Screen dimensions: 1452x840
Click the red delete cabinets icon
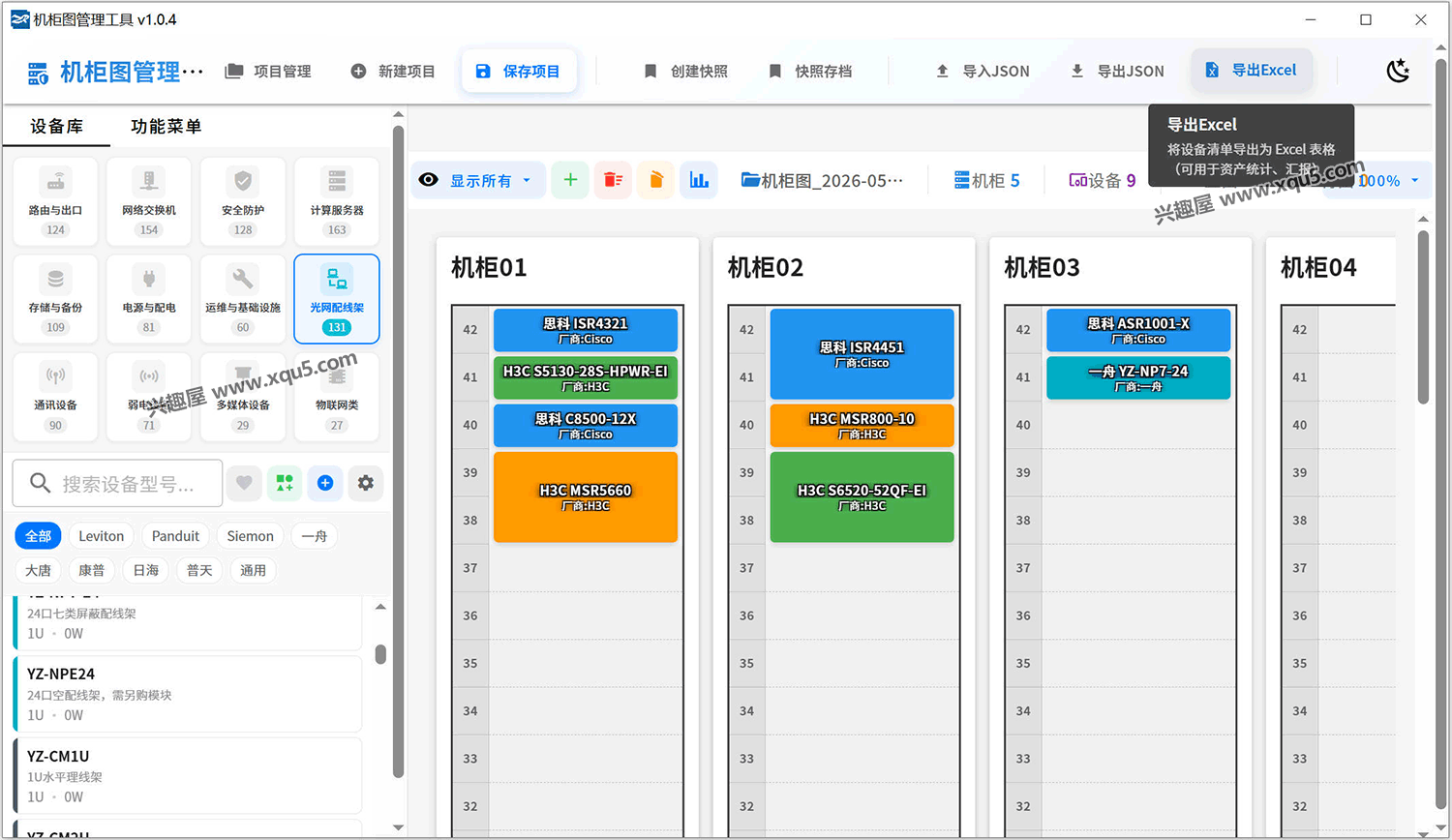613,180
